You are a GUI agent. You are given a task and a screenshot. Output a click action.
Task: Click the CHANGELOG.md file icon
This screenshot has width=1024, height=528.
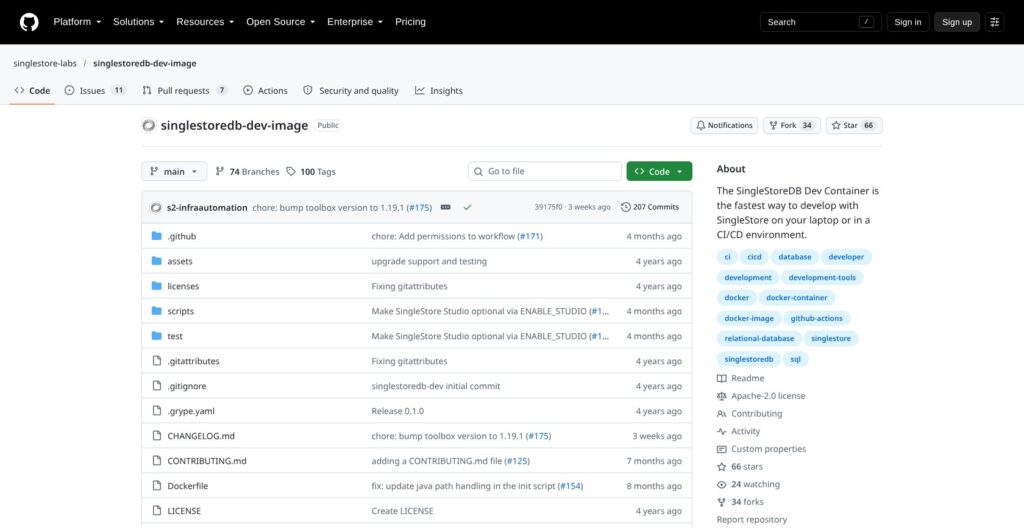point(157,435)
